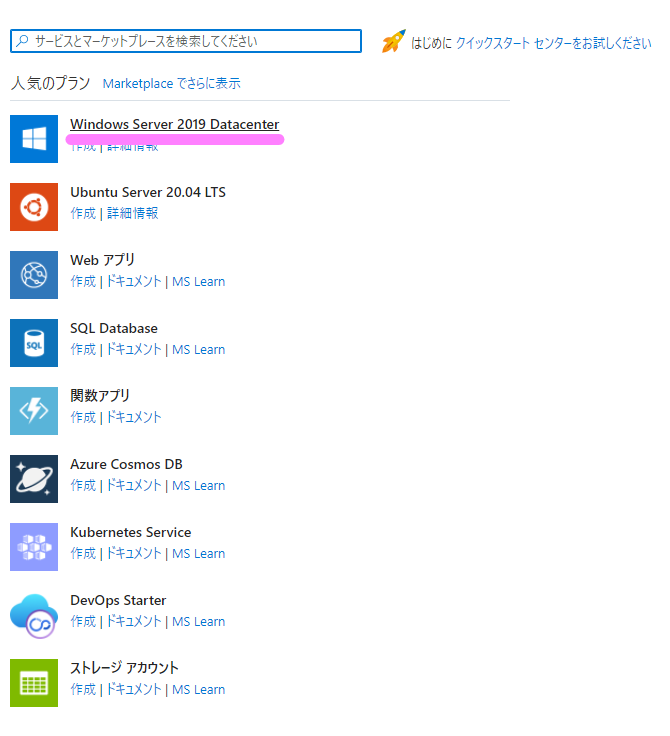670x736 pixels.
Task: Select the ストレージ アカウント title text
Action: pos(124,668)
